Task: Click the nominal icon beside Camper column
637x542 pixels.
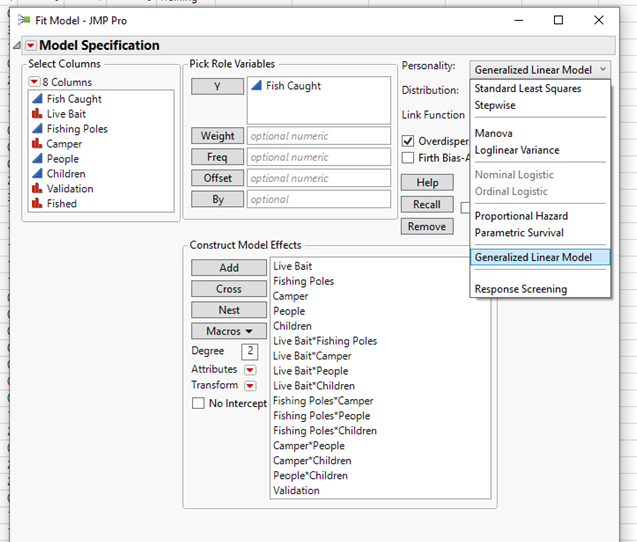Action: [x=38, y=144]
